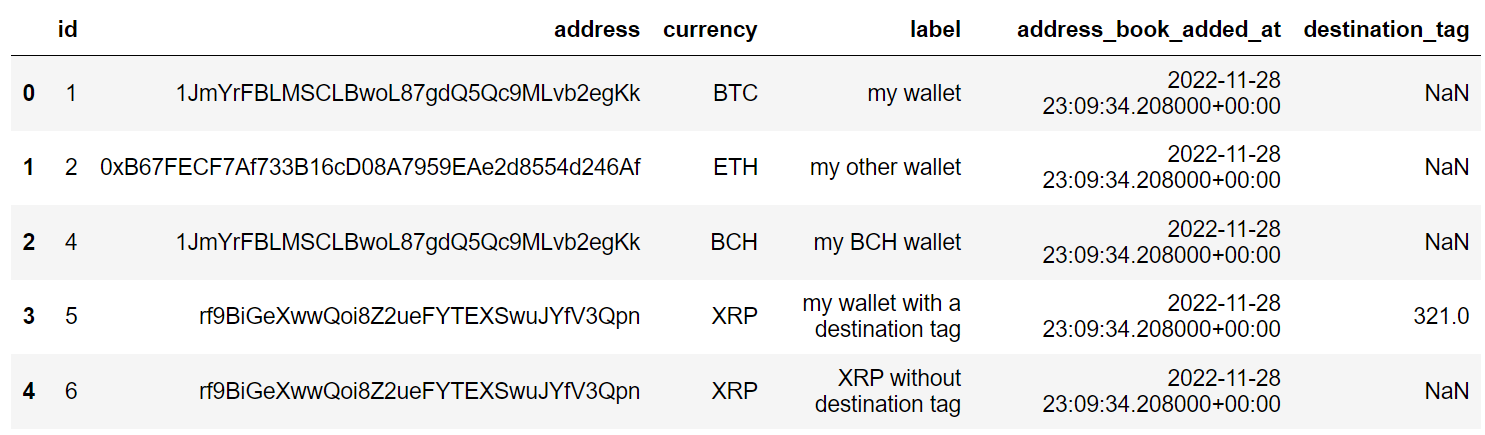Click the id 5 cell

[x=71, y=316]
